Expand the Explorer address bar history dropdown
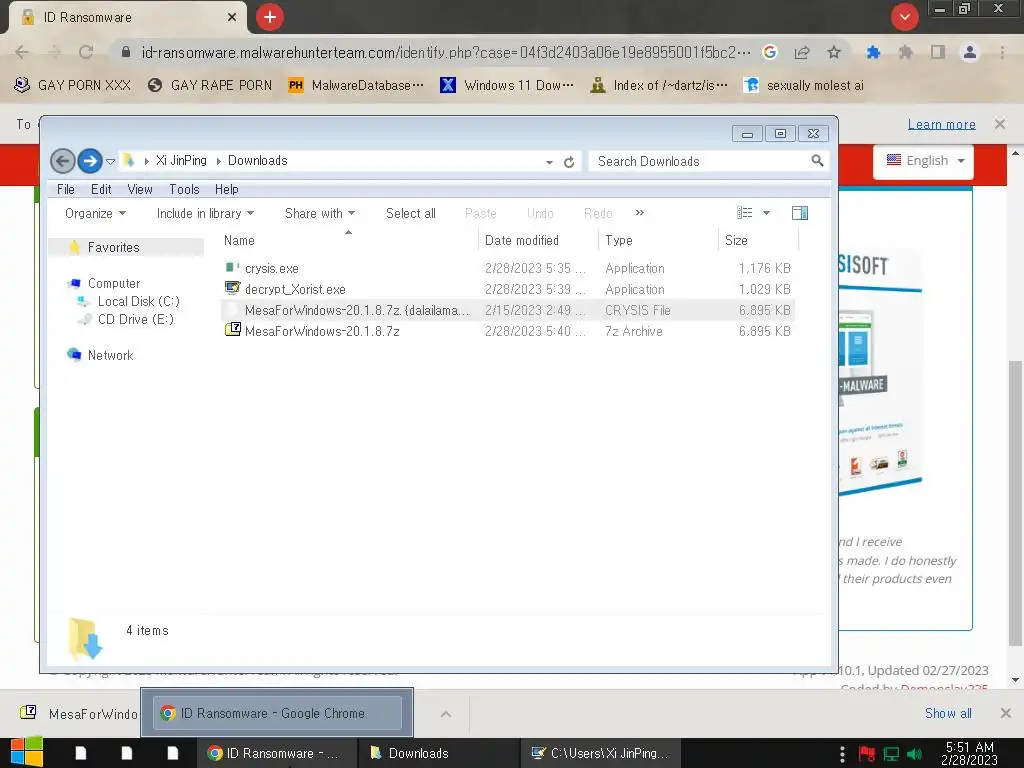 pos(549,162)
